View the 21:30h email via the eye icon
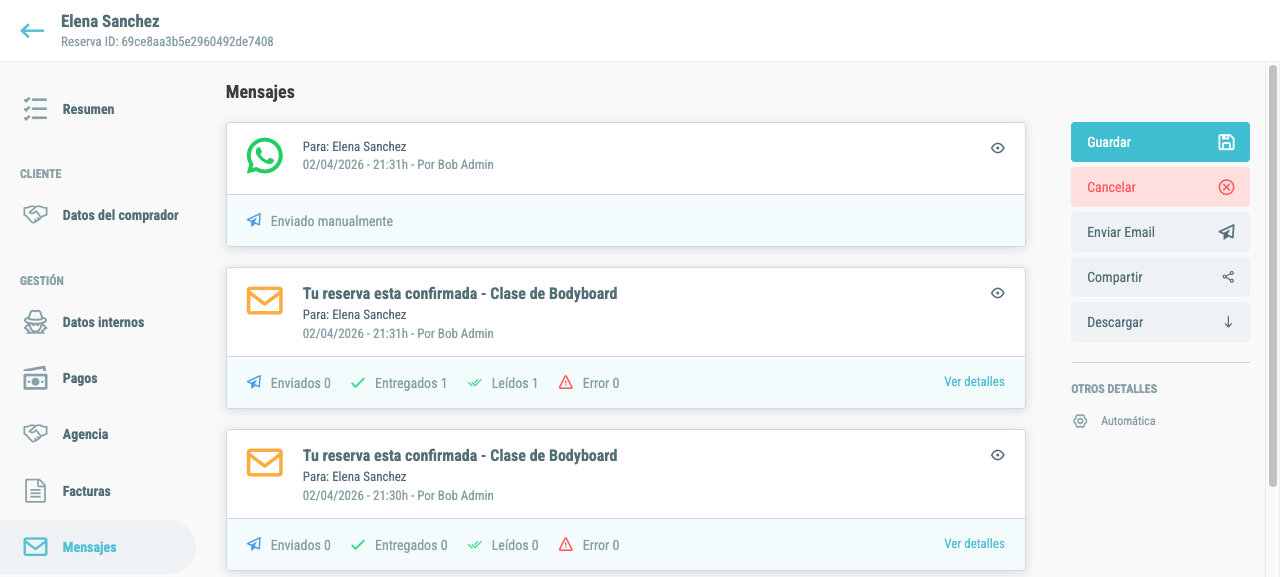The height and width of the screenshot is (577, 1280). tap(997, 455)
